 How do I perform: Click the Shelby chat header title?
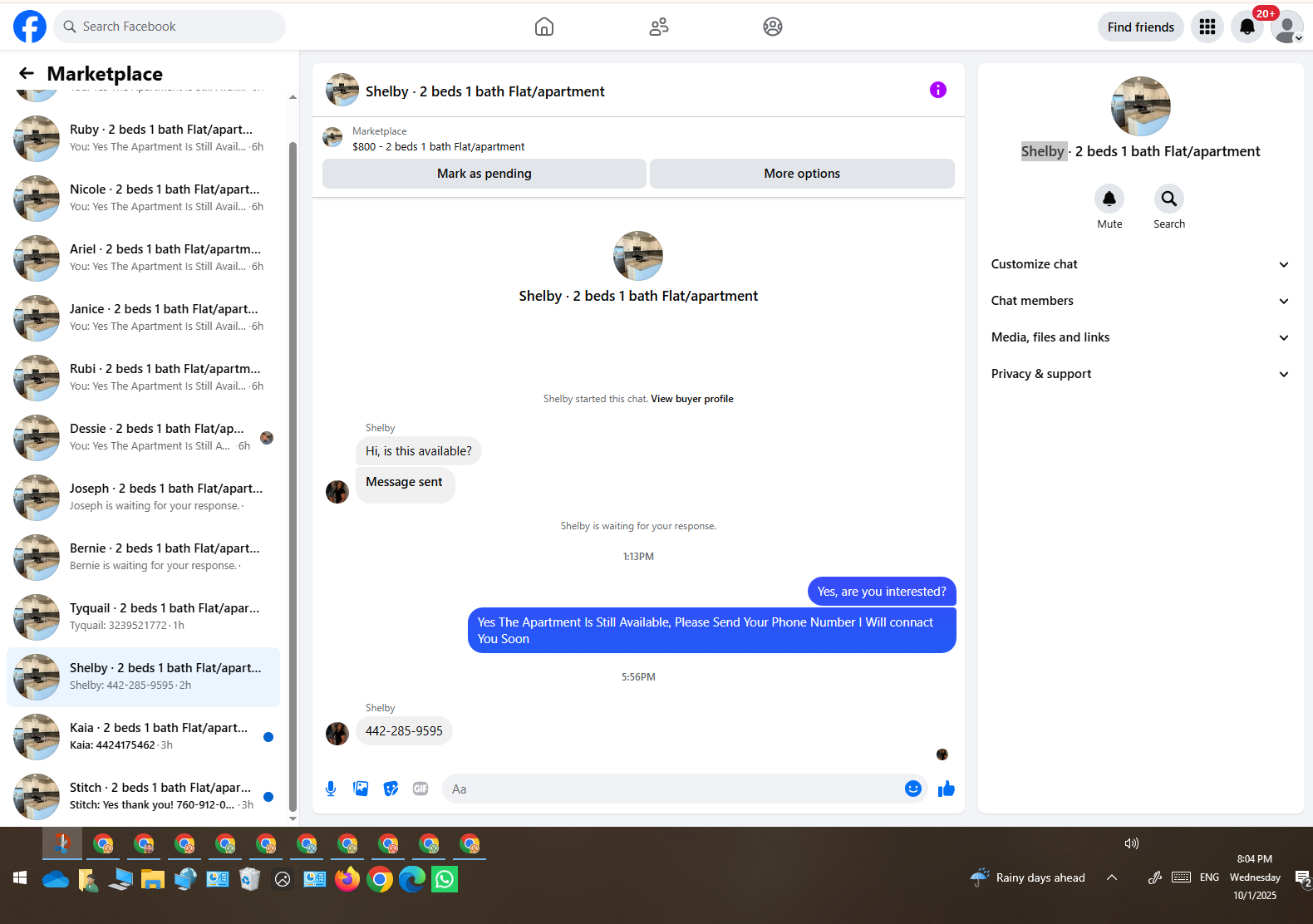tap(485, 91)
